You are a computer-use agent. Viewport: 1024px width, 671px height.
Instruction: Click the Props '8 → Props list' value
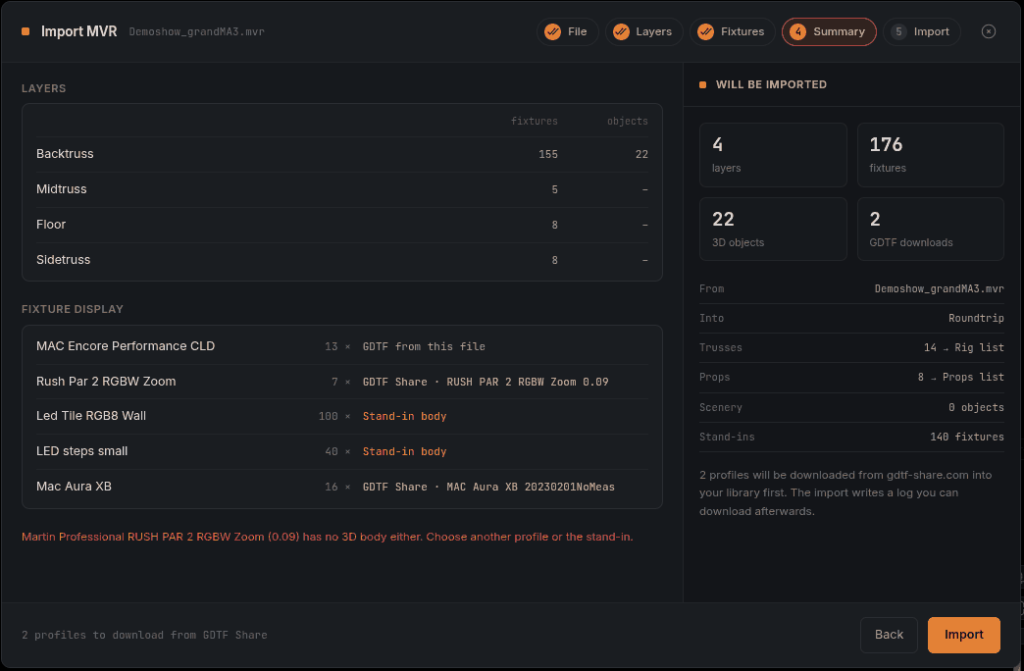(961, 377)
